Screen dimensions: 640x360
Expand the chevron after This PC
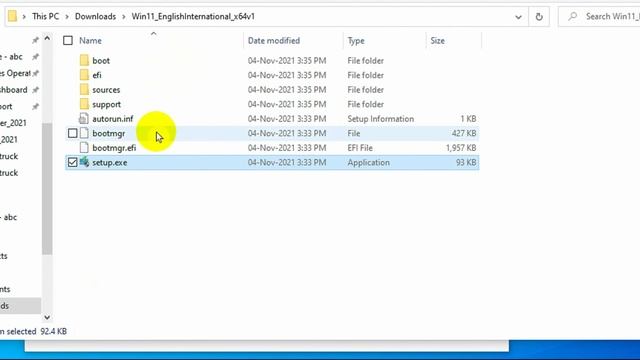[x=67, y=17]
